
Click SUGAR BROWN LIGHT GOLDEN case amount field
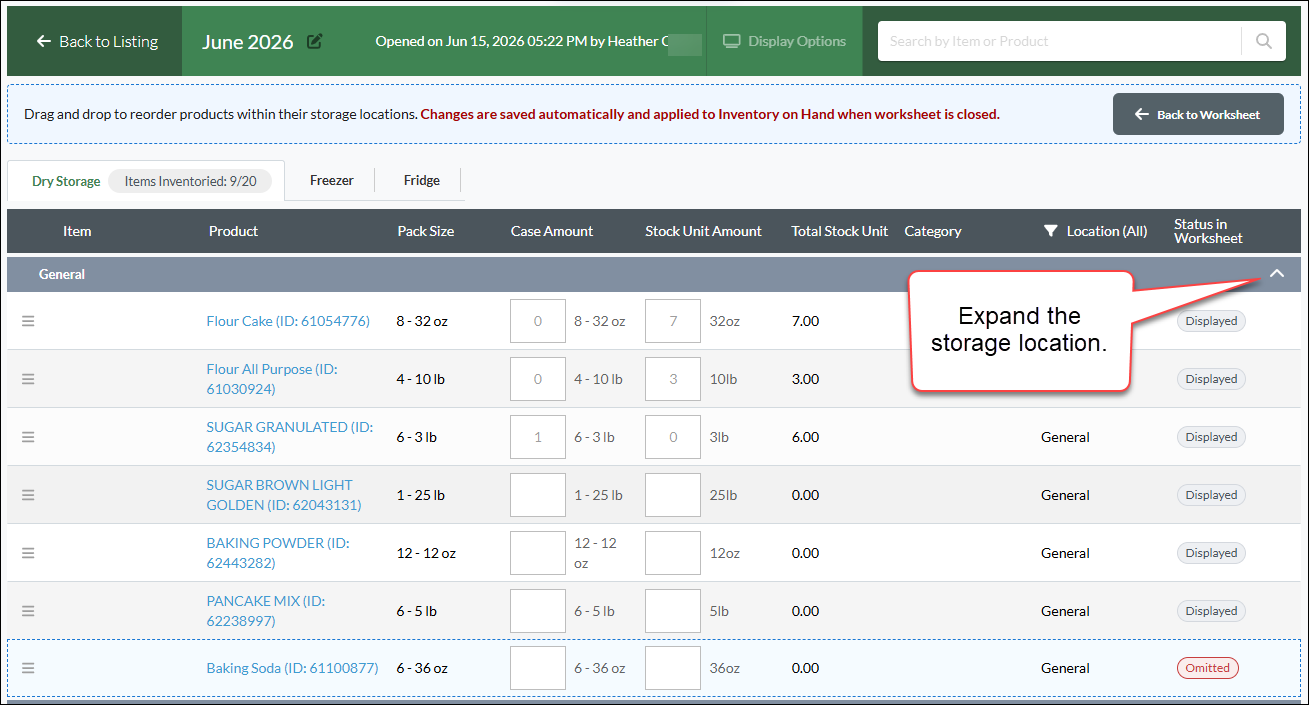(538, 495)
